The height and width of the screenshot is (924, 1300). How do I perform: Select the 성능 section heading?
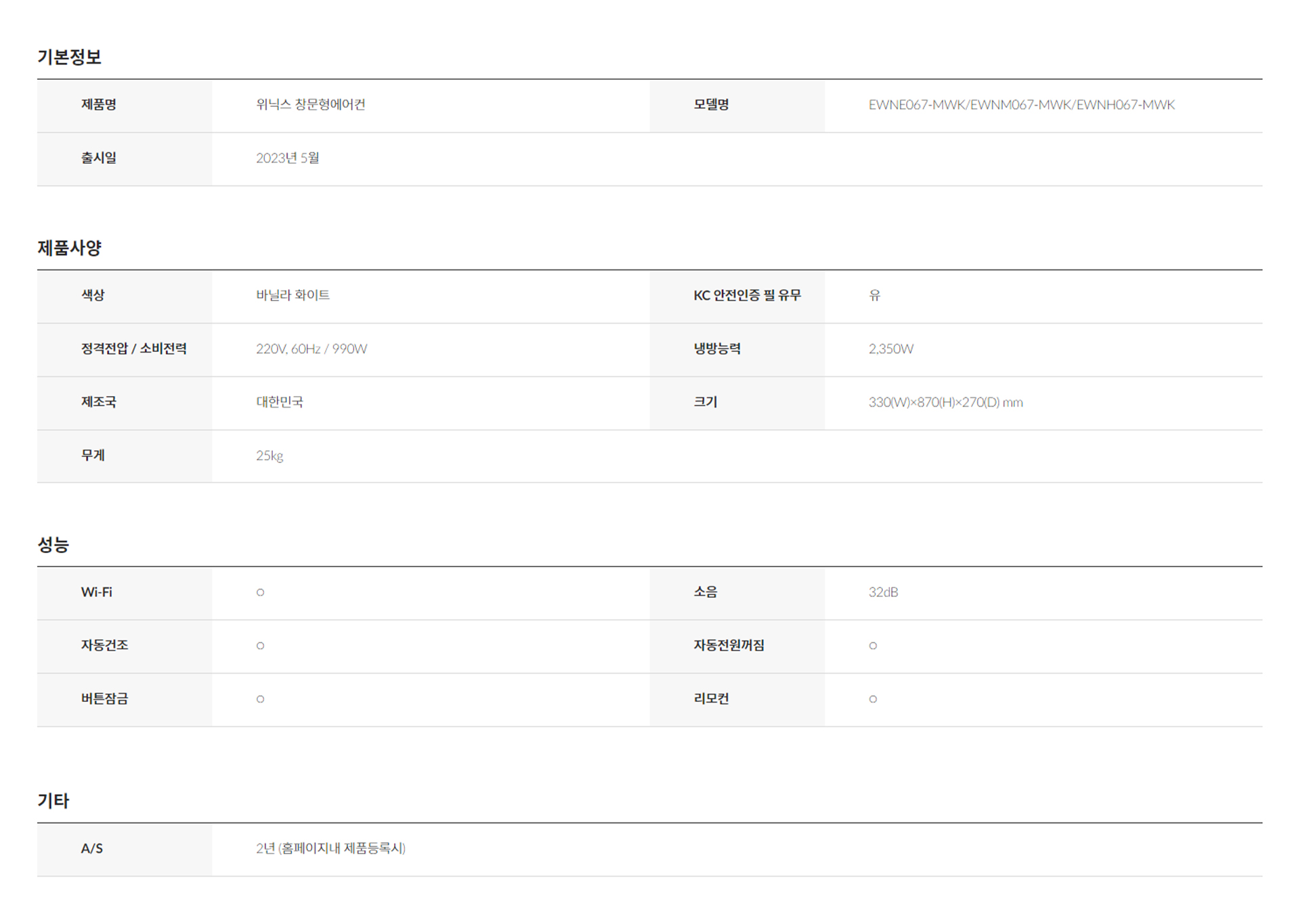pyautogui.click(x=53, y=544)
